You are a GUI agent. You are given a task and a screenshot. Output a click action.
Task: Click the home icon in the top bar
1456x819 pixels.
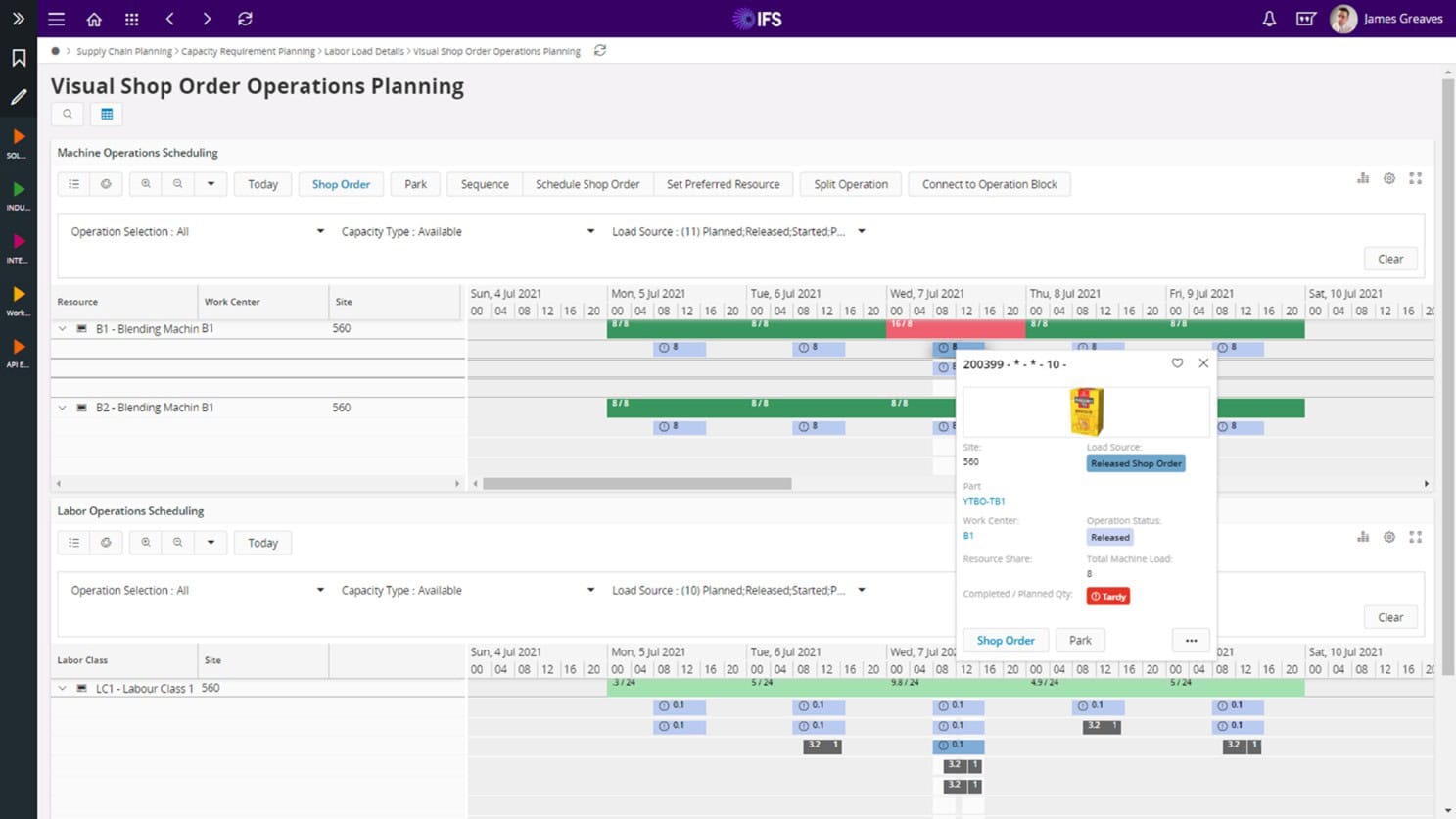click(94, 19)
